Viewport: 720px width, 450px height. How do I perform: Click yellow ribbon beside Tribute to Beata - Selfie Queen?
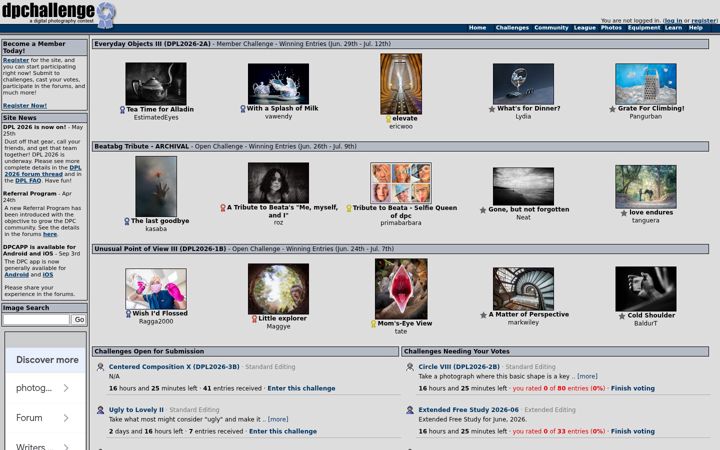349,208
